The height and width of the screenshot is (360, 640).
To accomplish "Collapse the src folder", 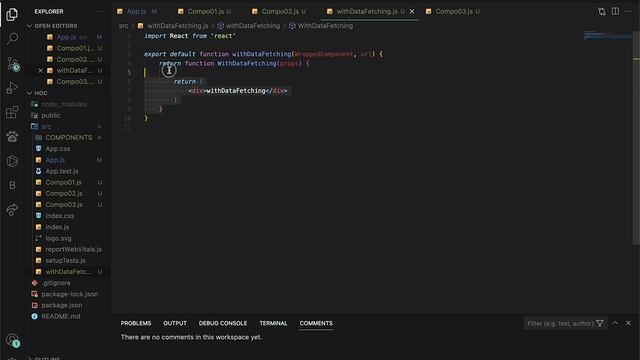I will click(x=46, y=127).
